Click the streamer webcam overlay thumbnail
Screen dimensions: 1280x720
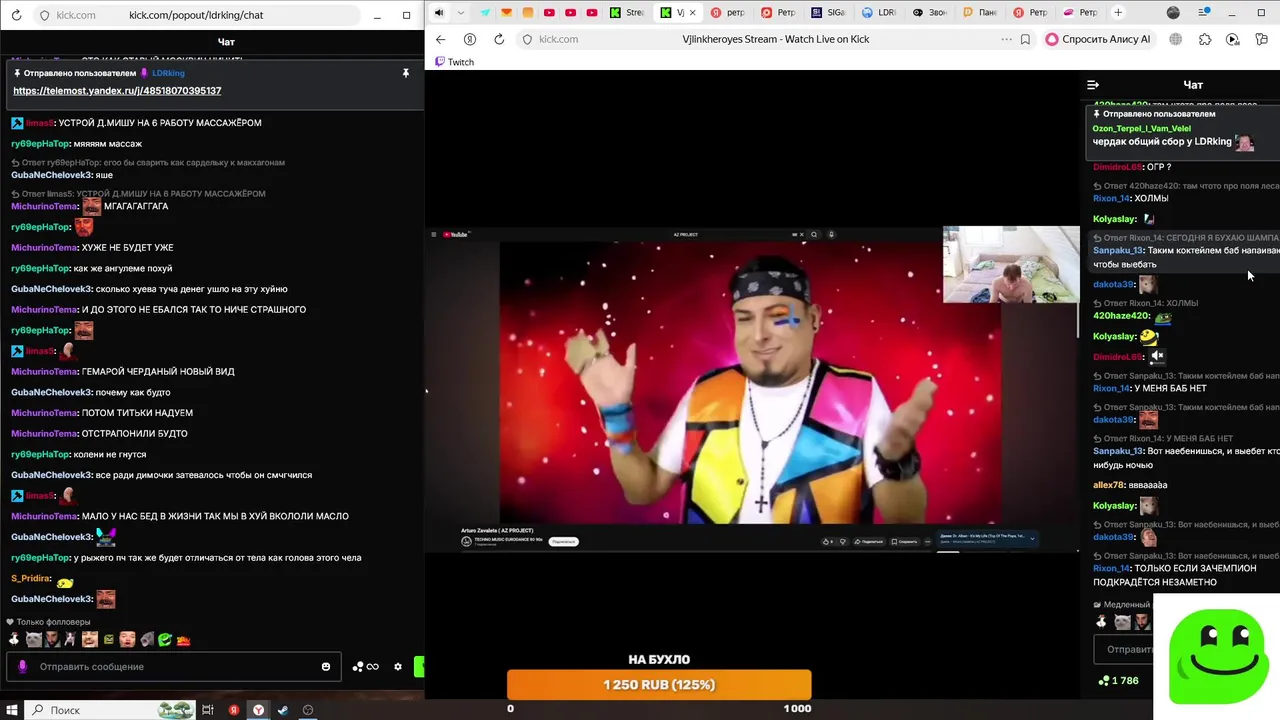pos(1011,264)
